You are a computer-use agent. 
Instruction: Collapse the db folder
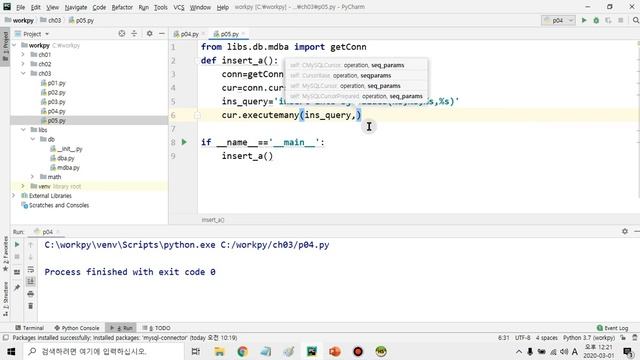pos(33,139)
